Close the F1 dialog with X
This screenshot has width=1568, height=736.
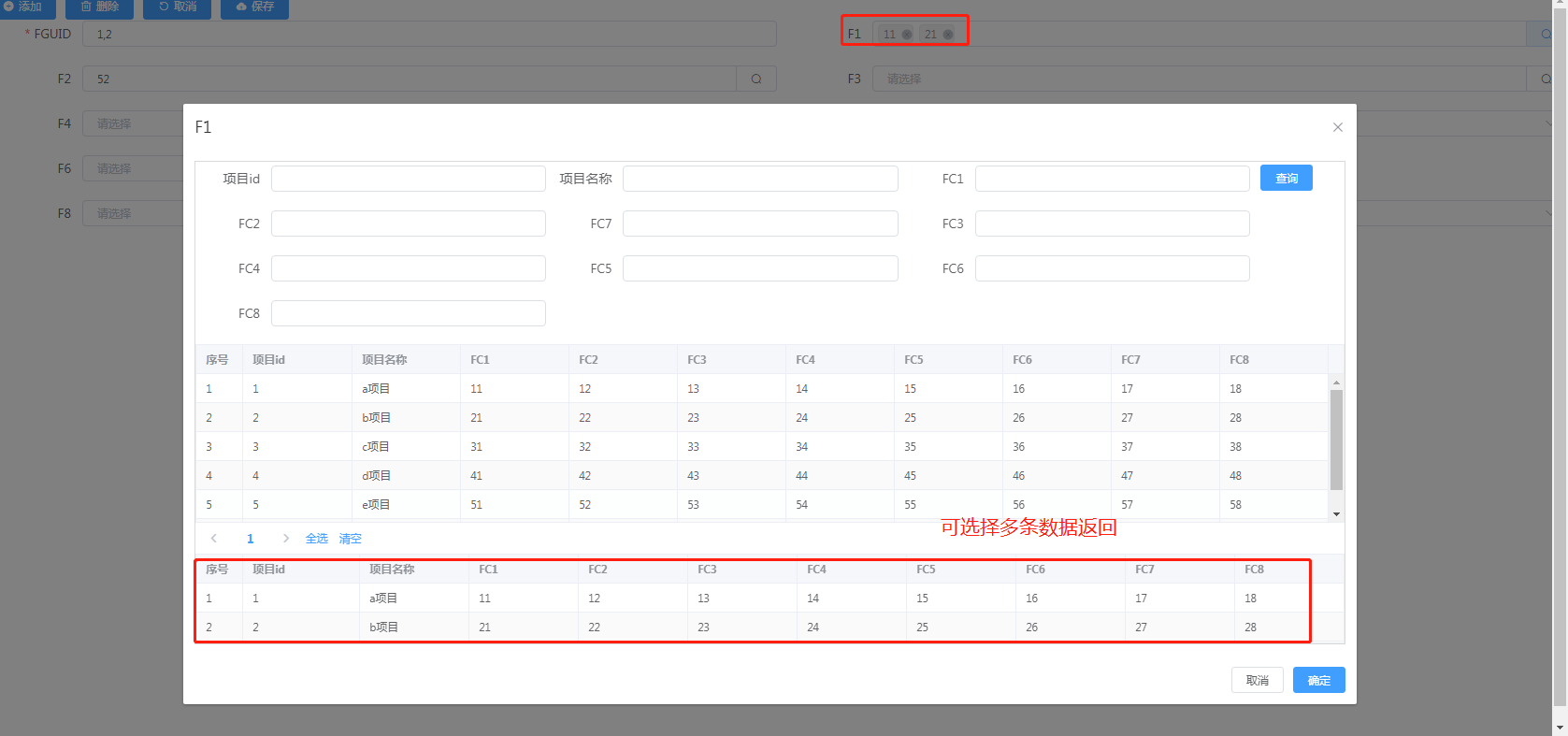[x=1337, y=127]
